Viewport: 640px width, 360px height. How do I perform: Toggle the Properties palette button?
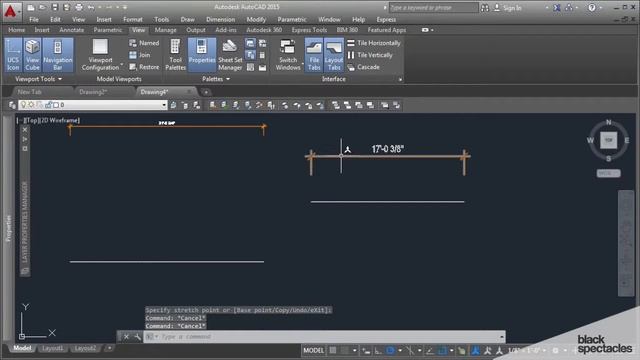coord(202,55)
